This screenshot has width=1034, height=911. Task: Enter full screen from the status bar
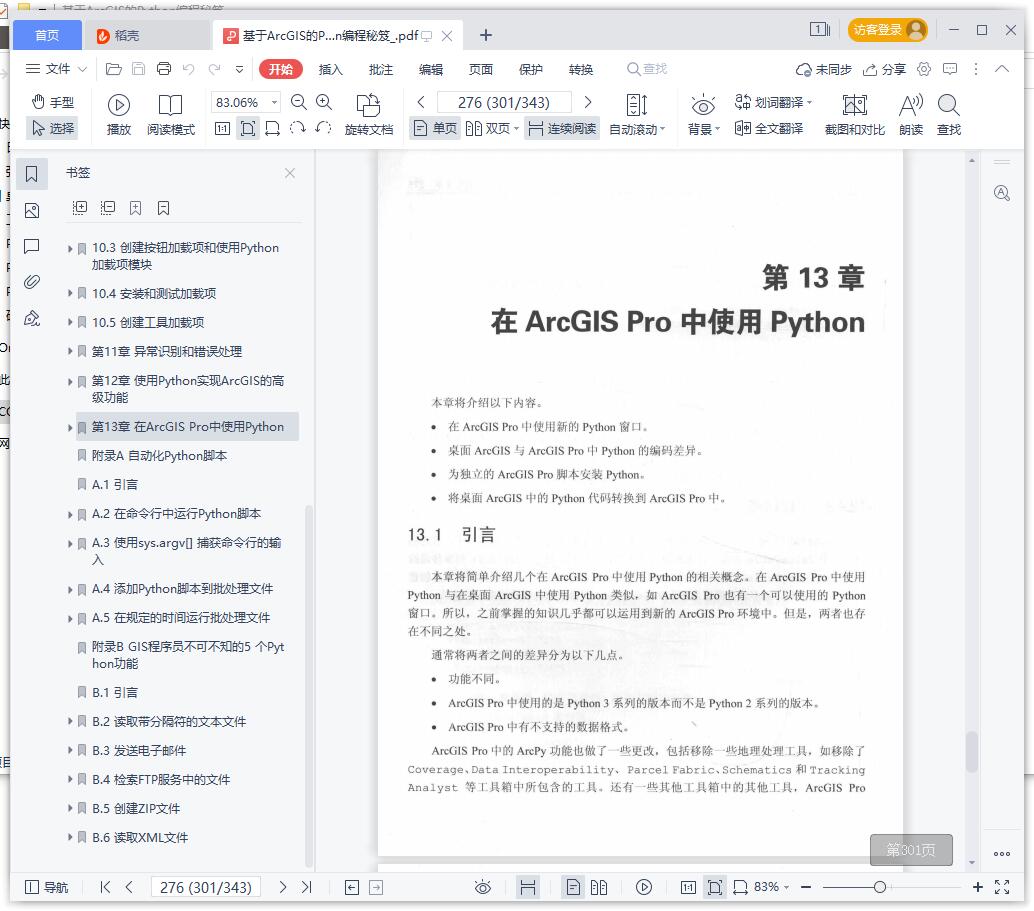pyautogui.click(x=1002, y=887)
